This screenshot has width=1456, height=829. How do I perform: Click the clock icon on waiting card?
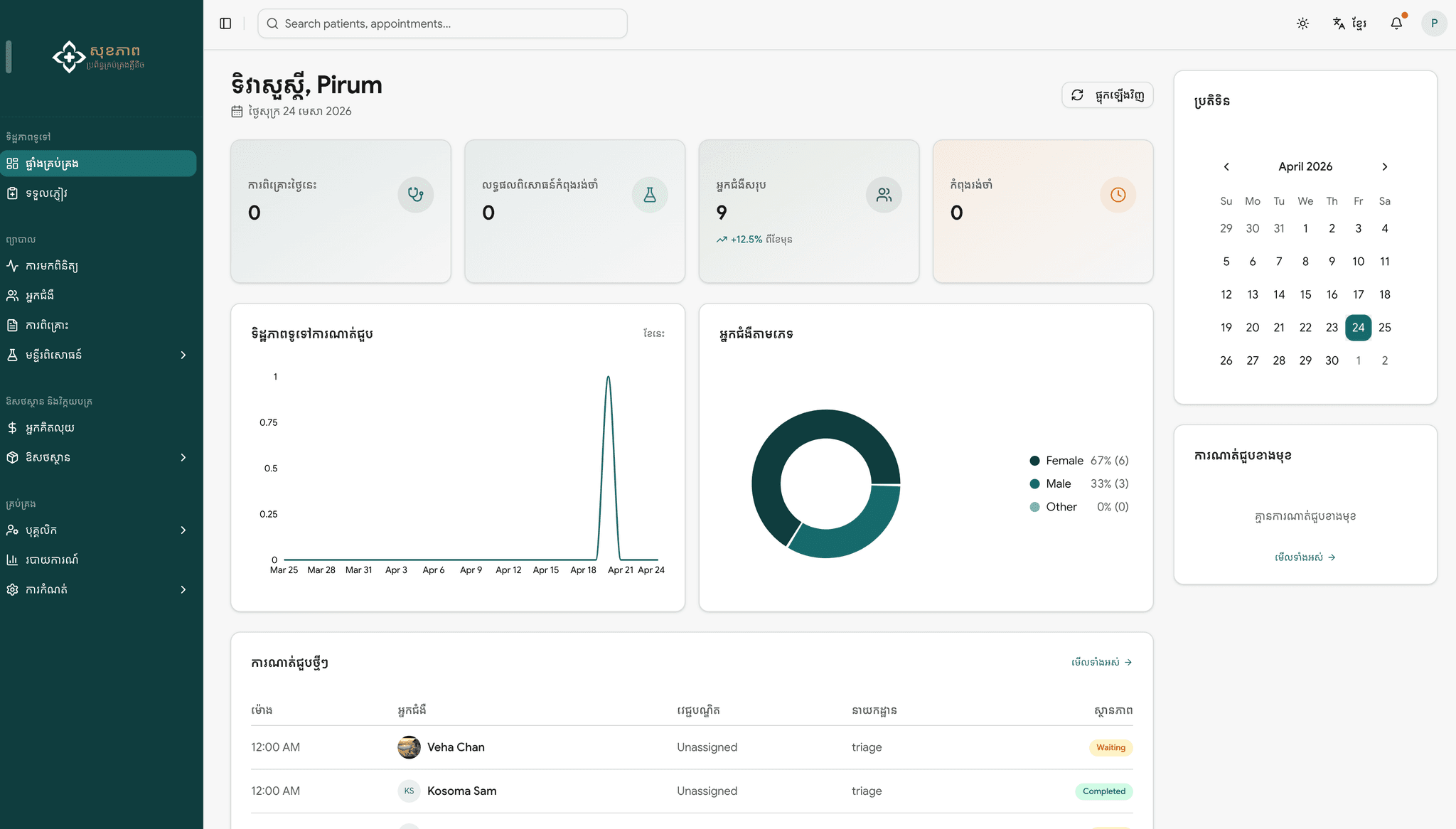pos(1118,195)
